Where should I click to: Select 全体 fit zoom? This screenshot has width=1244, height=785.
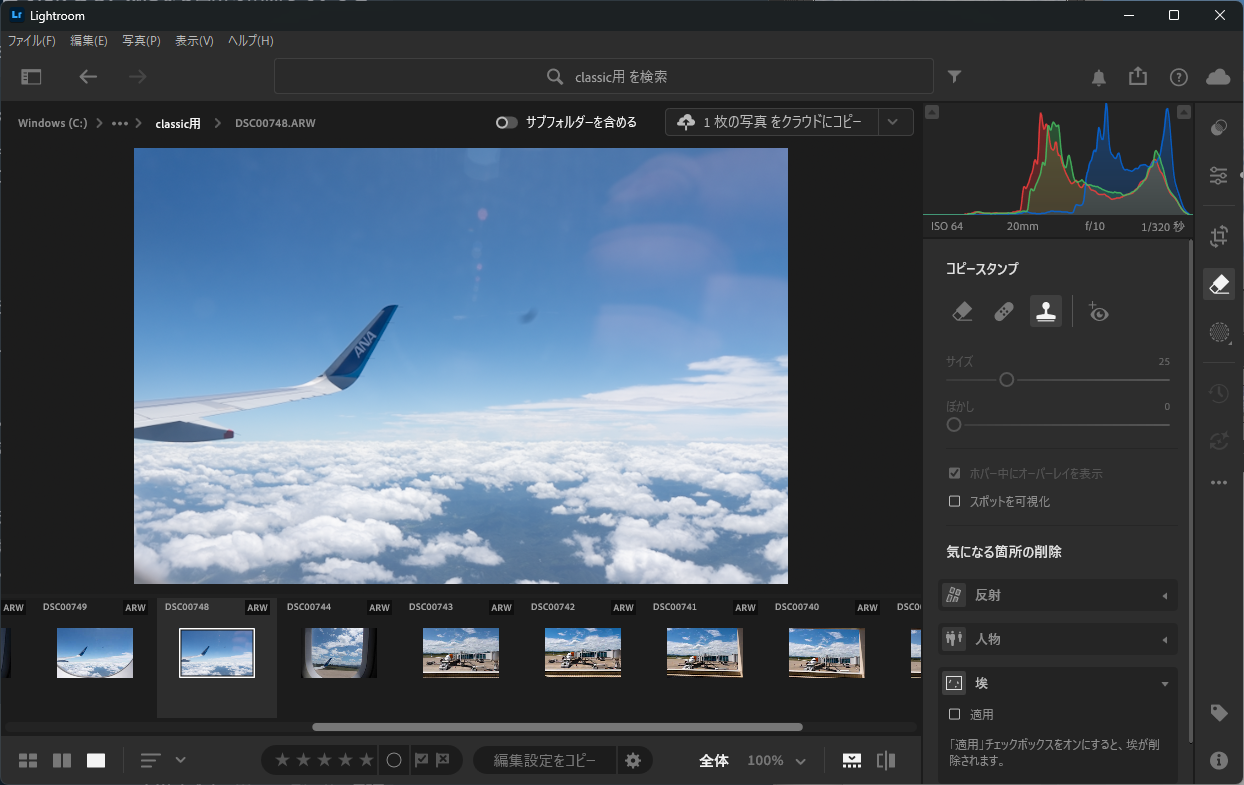point(714,760)
